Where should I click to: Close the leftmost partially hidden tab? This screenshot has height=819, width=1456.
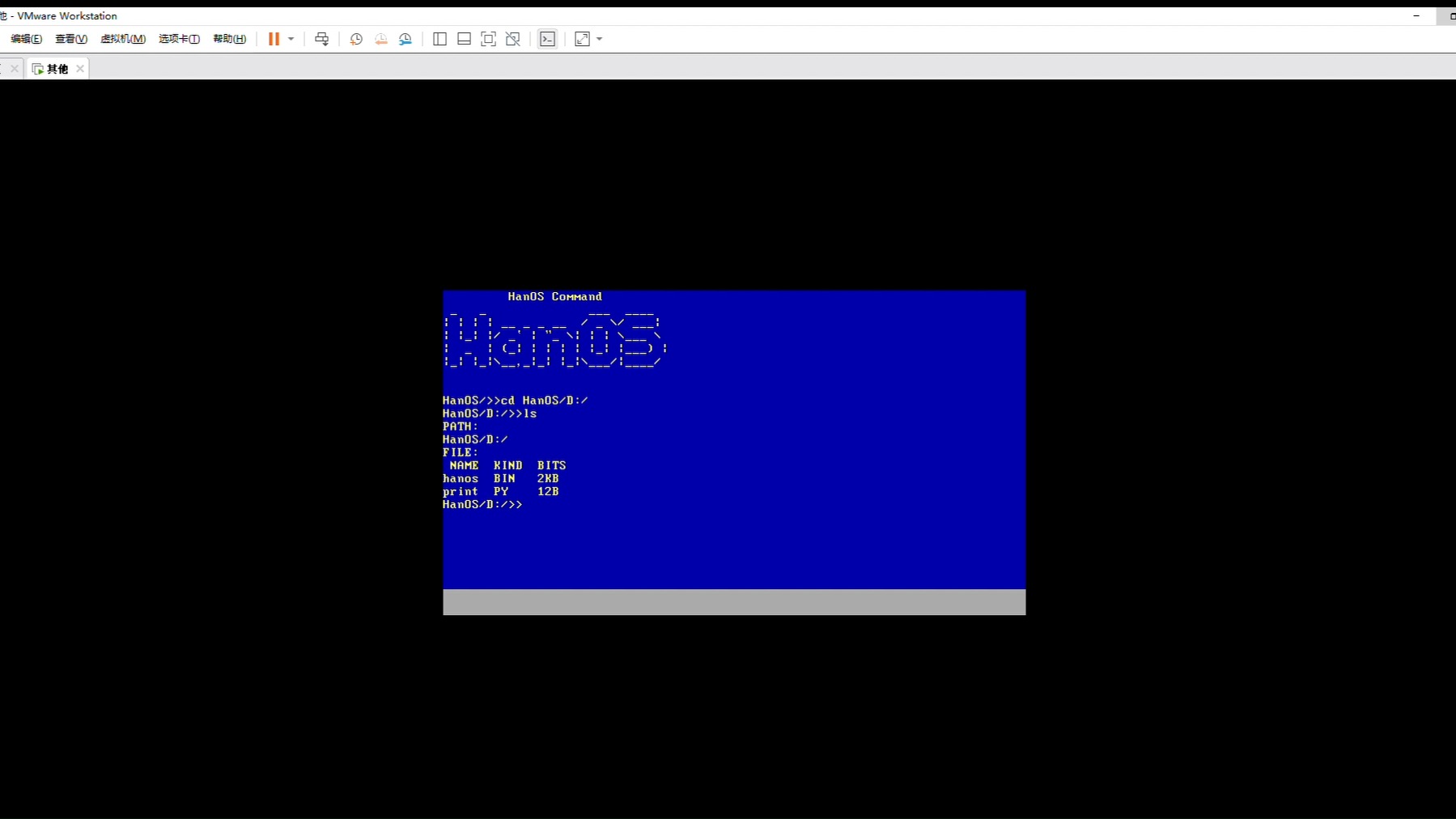[x=15, y=69]
